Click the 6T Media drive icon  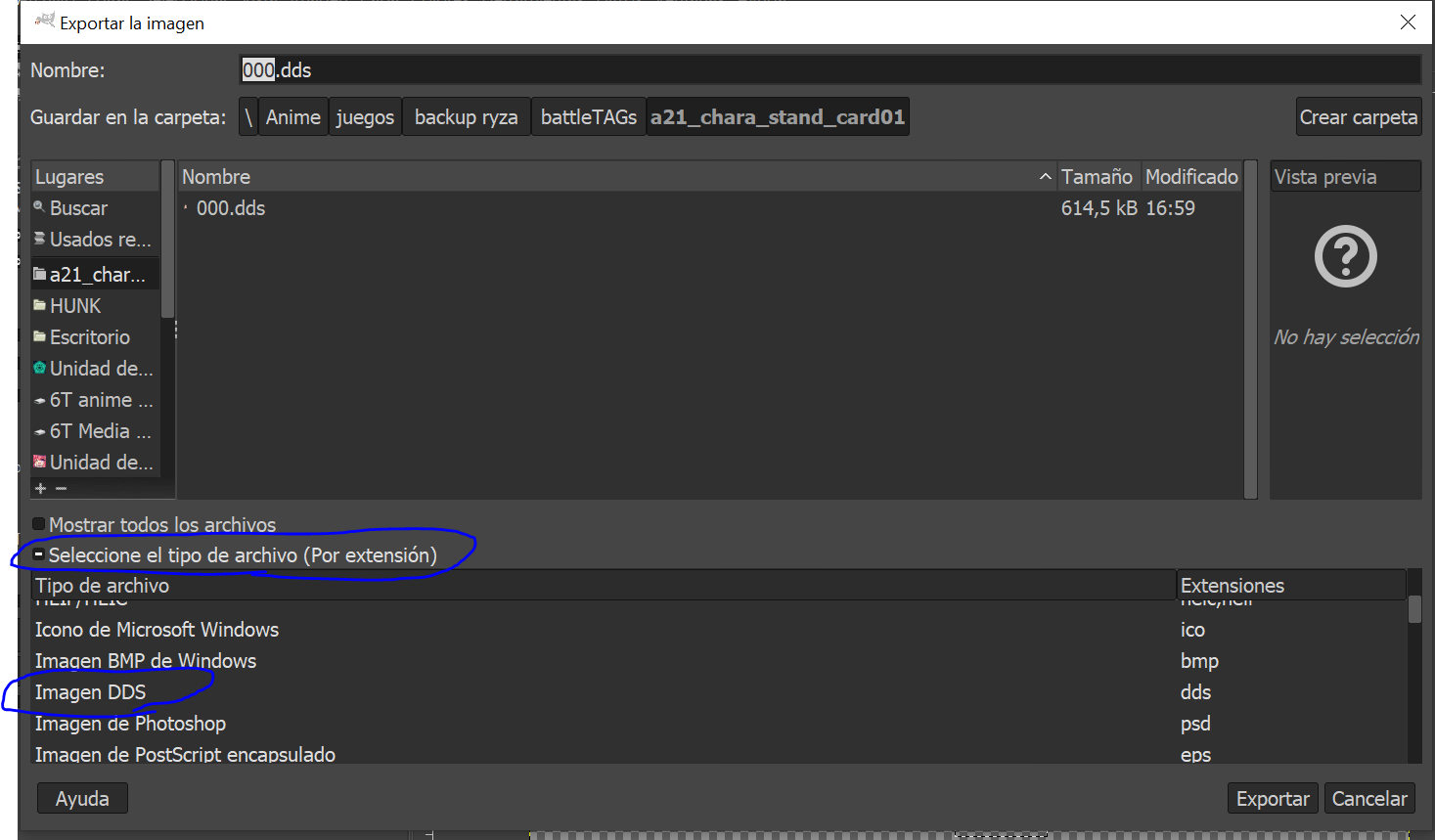point(39,432)
